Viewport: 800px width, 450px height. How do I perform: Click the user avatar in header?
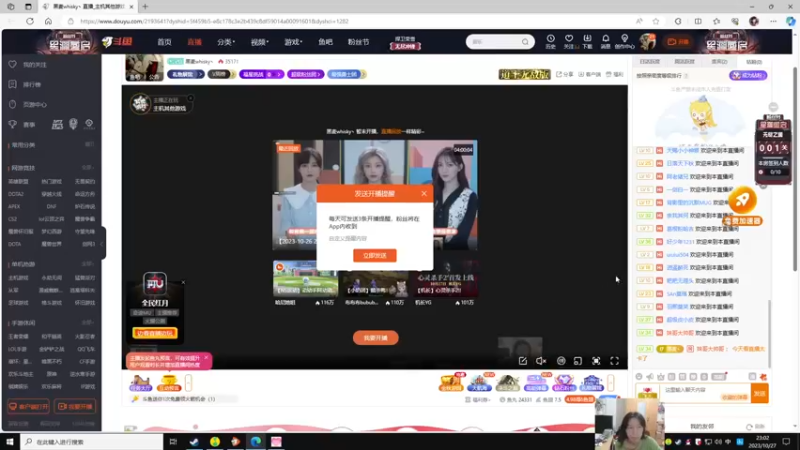point(648,42)
